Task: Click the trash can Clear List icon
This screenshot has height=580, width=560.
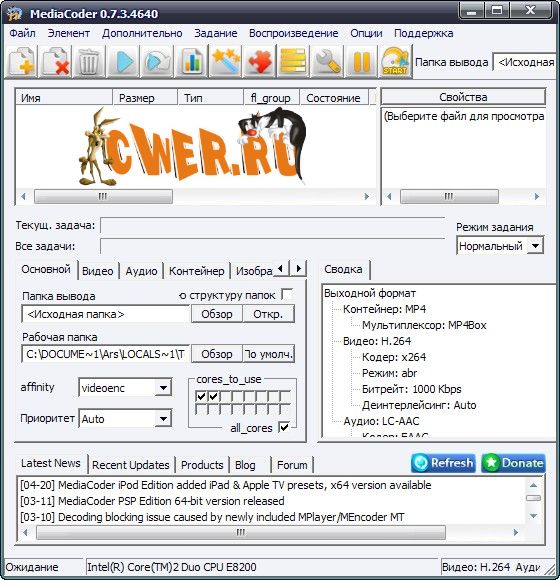Action: coord(89,61)
